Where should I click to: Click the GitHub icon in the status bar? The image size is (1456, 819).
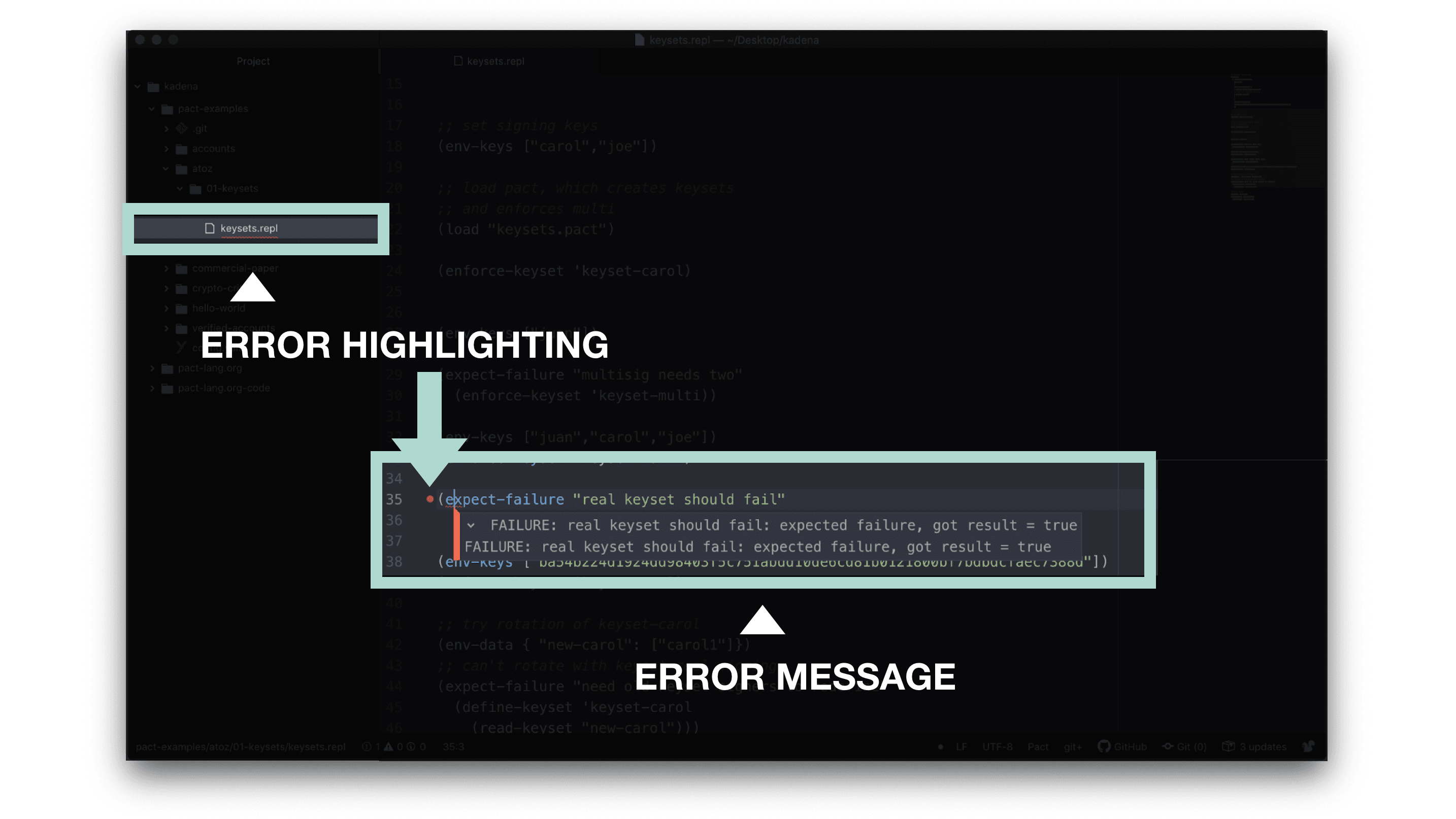point(1103,746)
